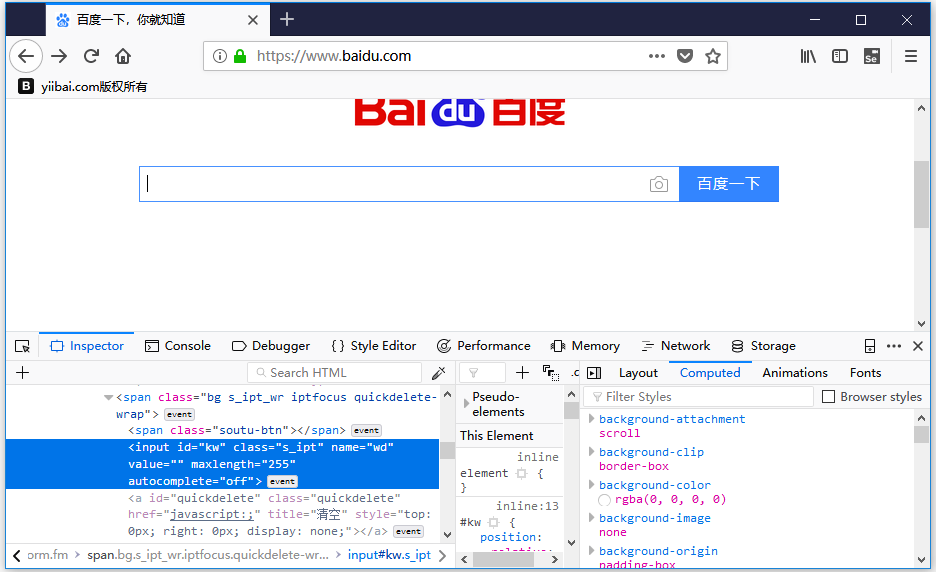The height and width of the screenshot is (572, 936).
Task: Open the Firefox home page icon
Action: click(123, 56)
